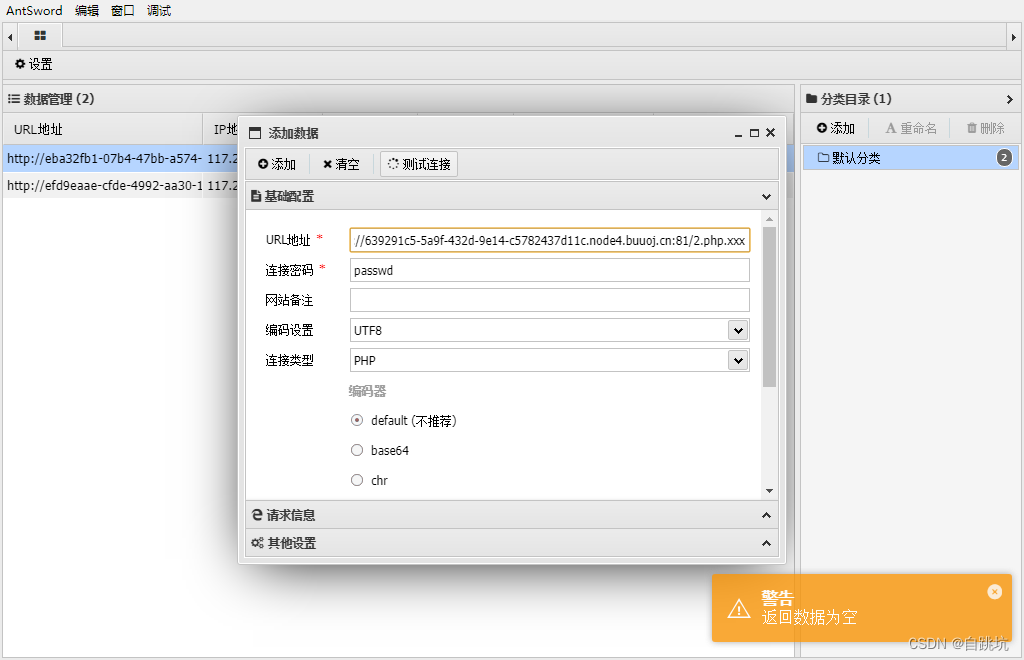Click 清空 in the dialog toolbar

341,165
